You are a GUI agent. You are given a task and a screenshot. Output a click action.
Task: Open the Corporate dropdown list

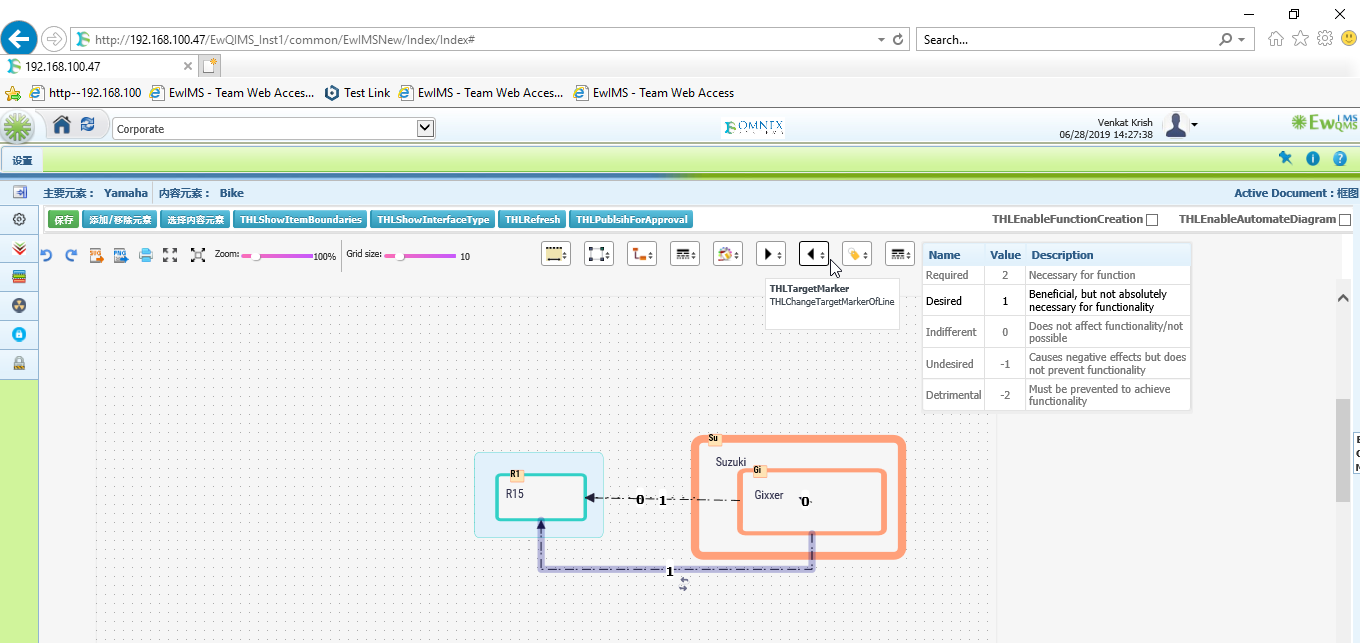pos(425,128)
